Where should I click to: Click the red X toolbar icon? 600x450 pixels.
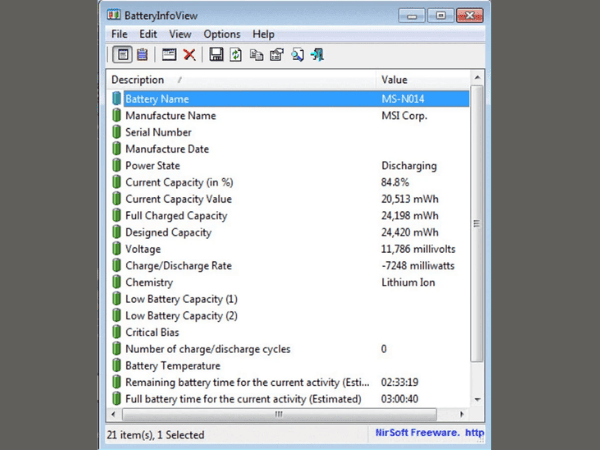pyautogui.click(x=188, y=55)
